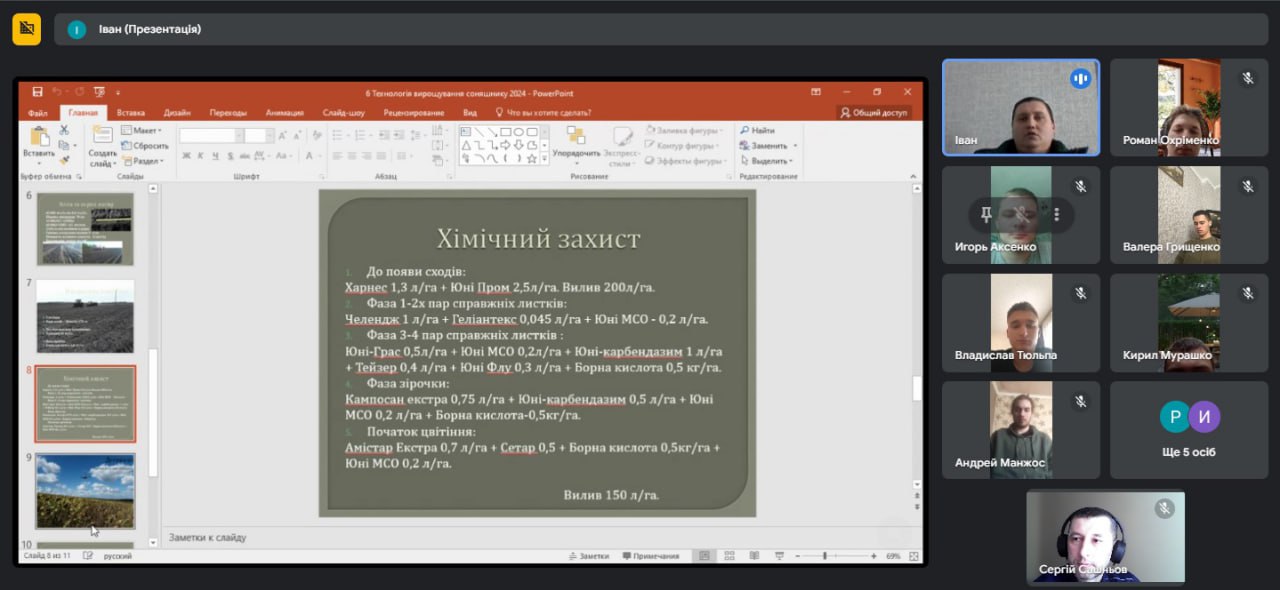Open the font size combo box
This screenshot has width=1280, height=590.
[258, 135]
